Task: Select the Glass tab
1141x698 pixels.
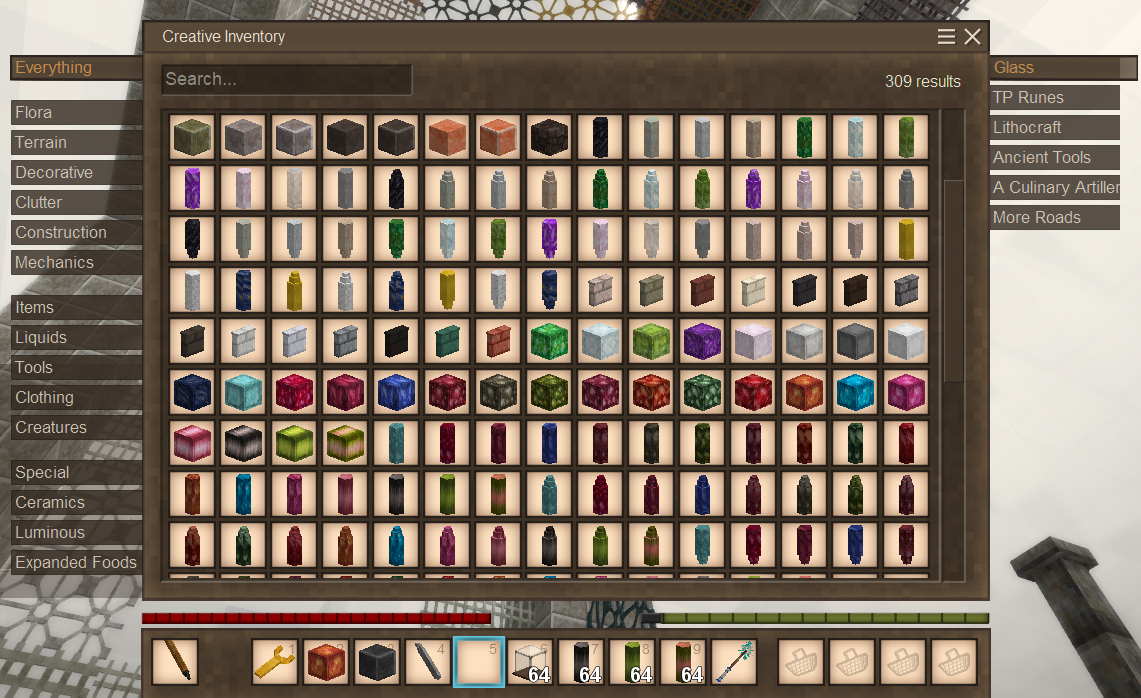Action: tap(1063, 68)
